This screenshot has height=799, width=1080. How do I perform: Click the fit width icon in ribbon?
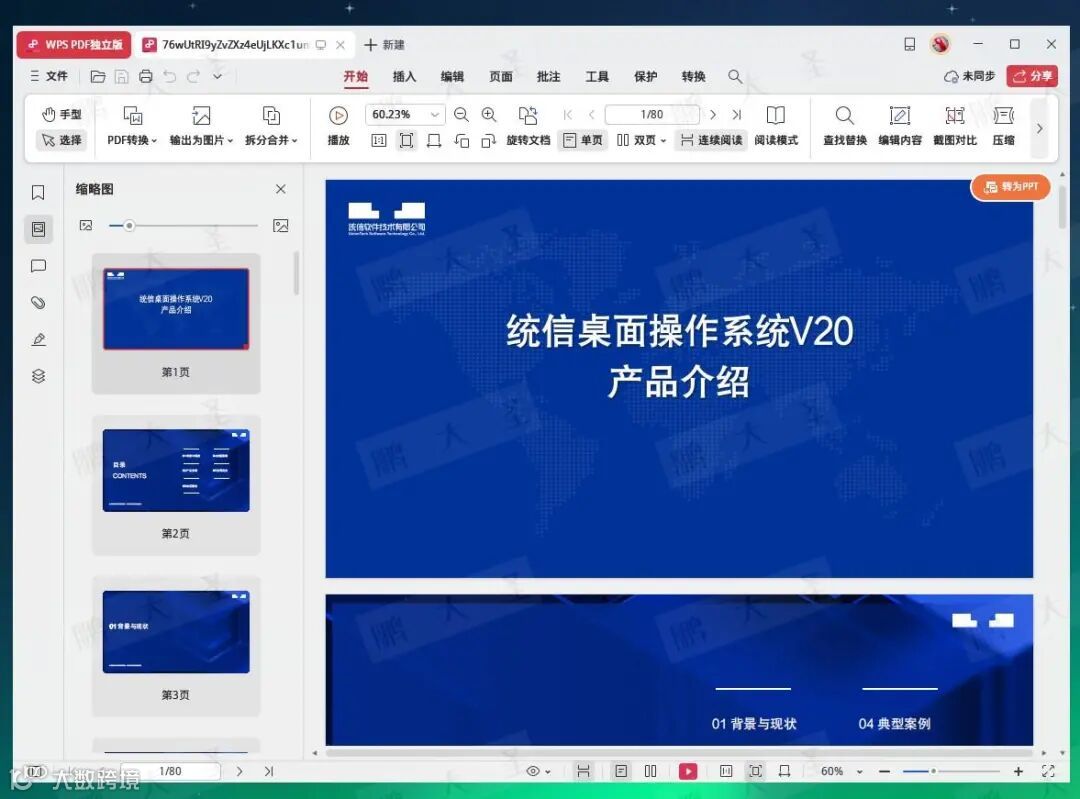434,141
